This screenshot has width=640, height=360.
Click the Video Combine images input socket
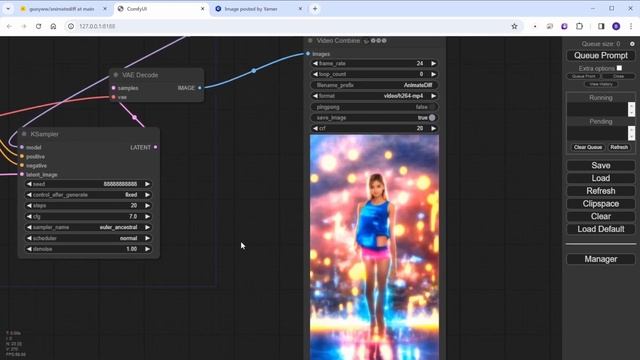click(308, 53)
